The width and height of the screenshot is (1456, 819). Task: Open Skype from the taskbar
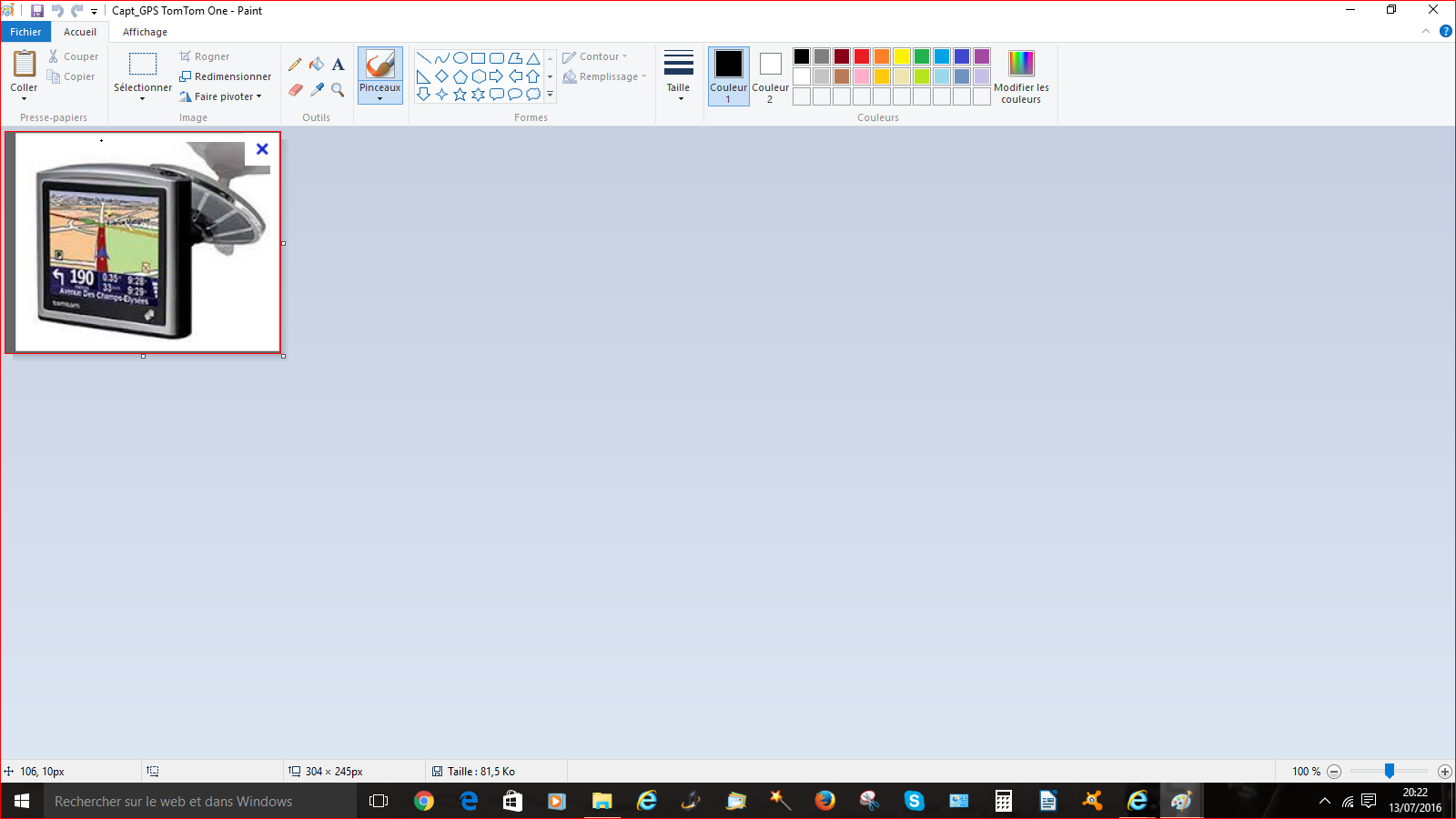point(915,801)
